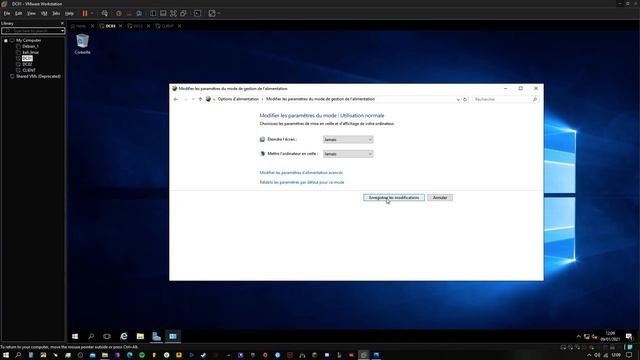This screenshot has height=360, width=640.
Task: Open Task View in guest taskbar
Action: (x=107, y=336)
